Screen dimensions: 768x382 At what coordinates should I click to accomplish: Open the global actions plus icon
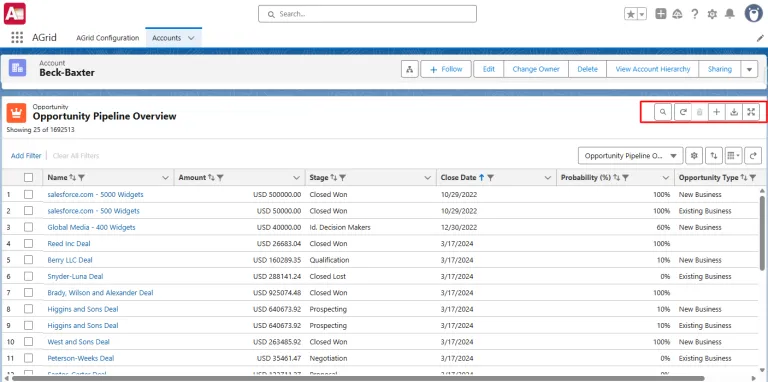[x=660, y=14]
